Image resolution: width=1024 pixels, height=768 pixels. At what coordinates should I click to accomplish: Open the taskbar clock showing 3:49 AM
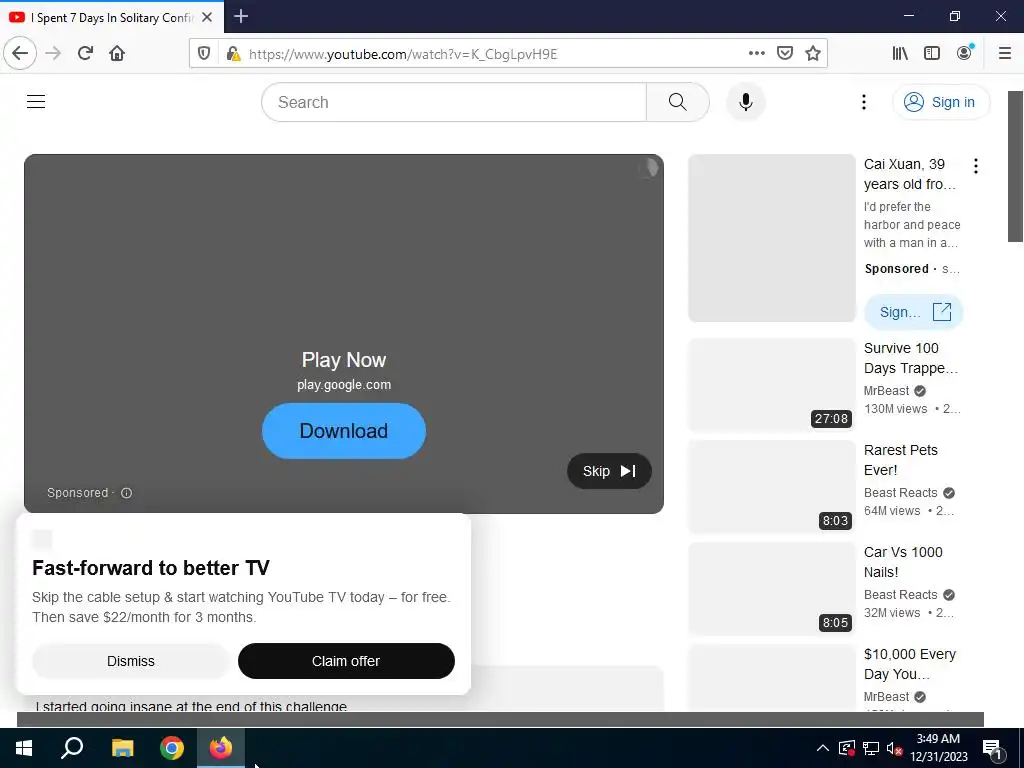(938, 748)
